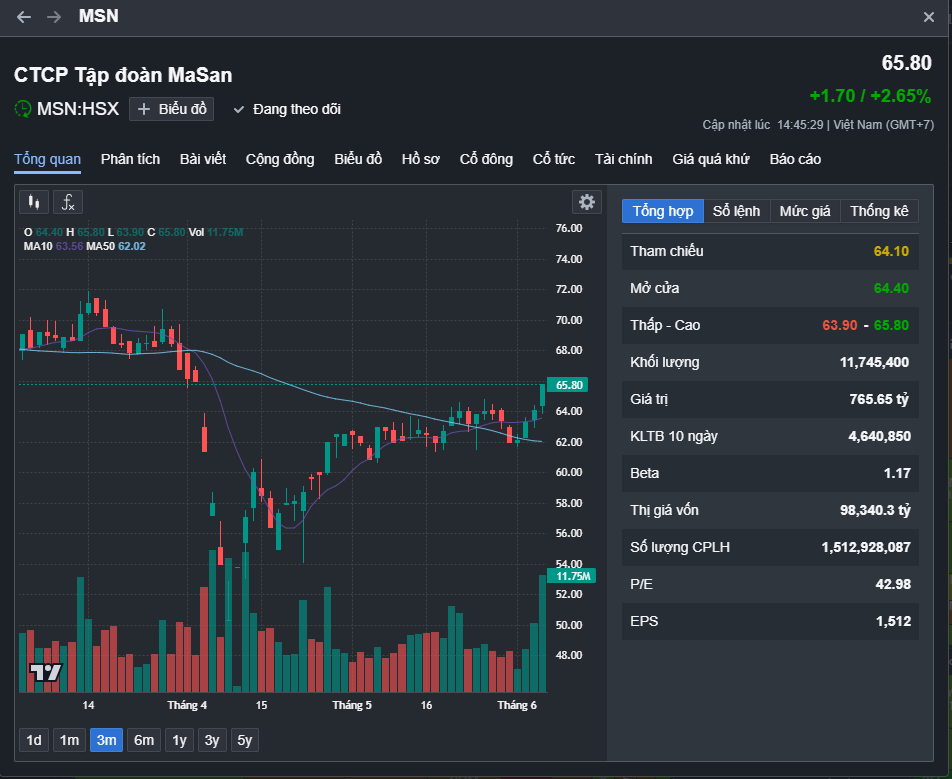
Task: Toggle the Đang theo dõi follow status
Action: 287,109
